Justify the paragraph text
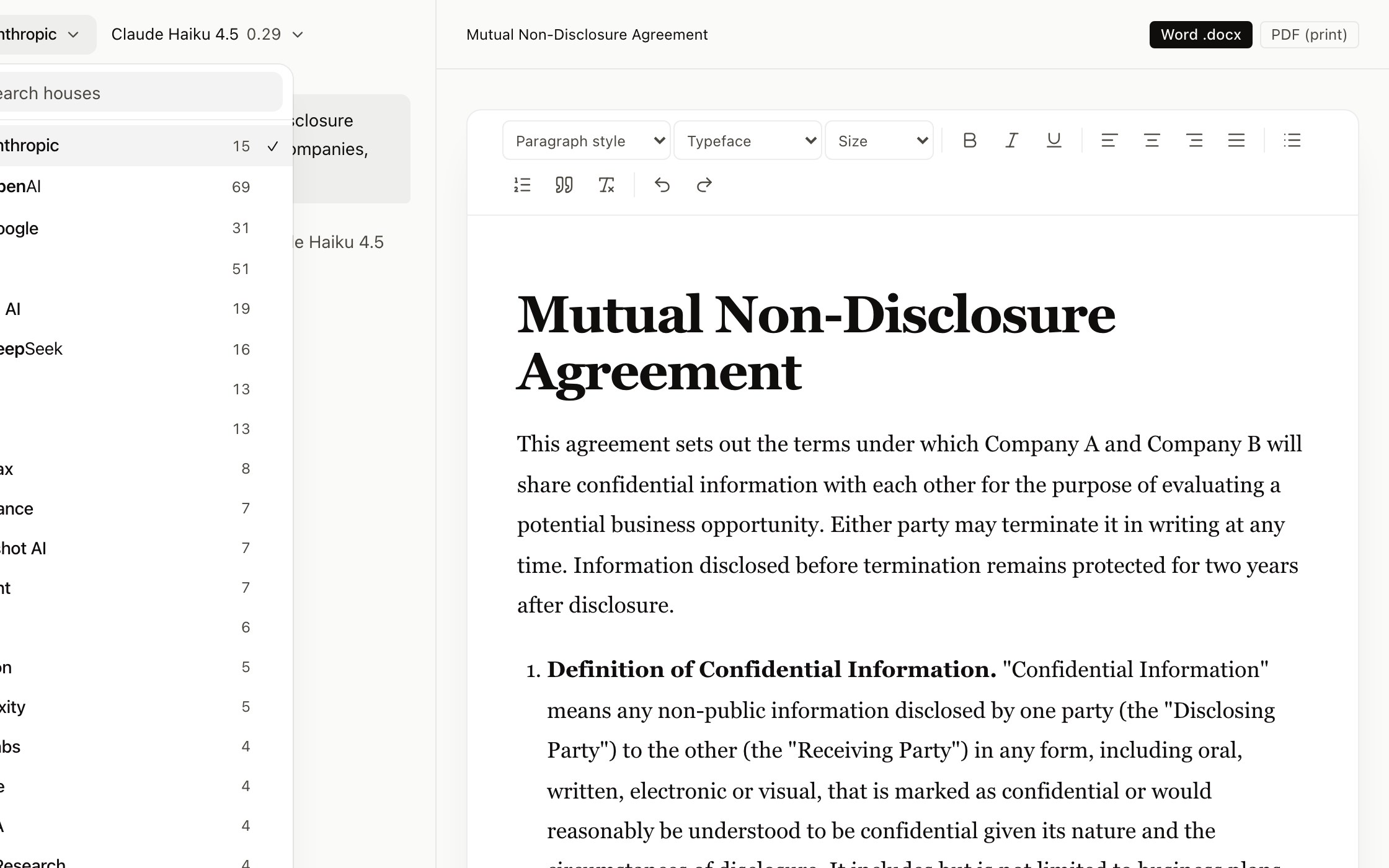This screenshot has width=1389, height=868. click(1236, 141)
